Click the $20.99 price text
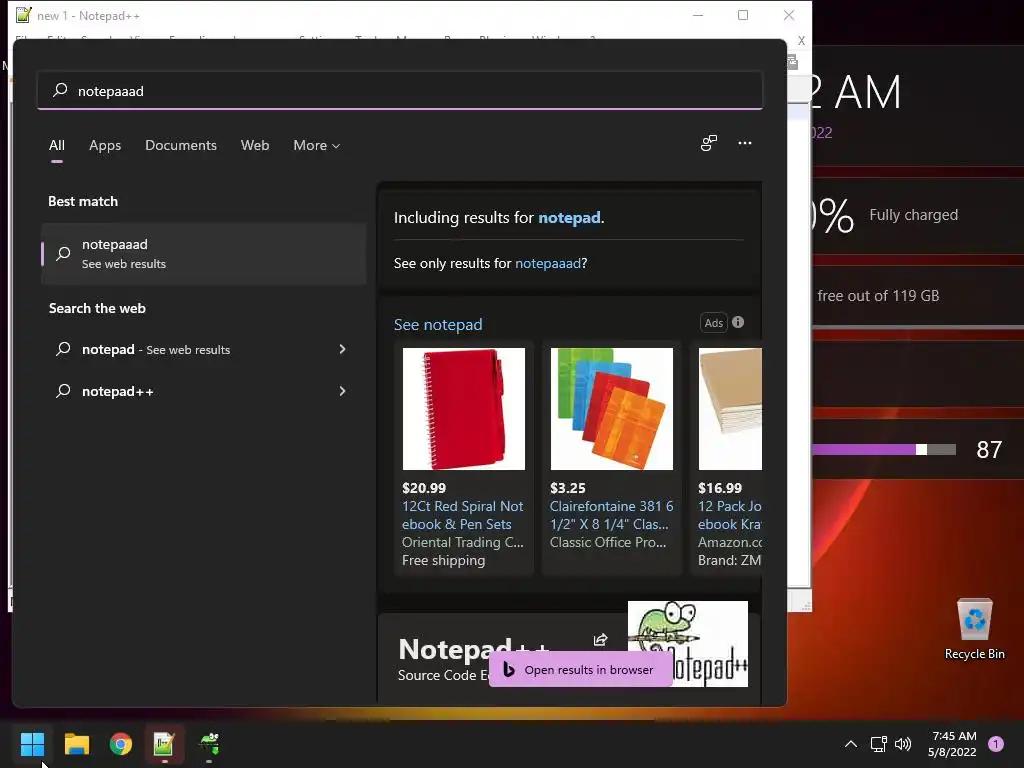This screenshot has width=1024, height=768. coord(424,488)
